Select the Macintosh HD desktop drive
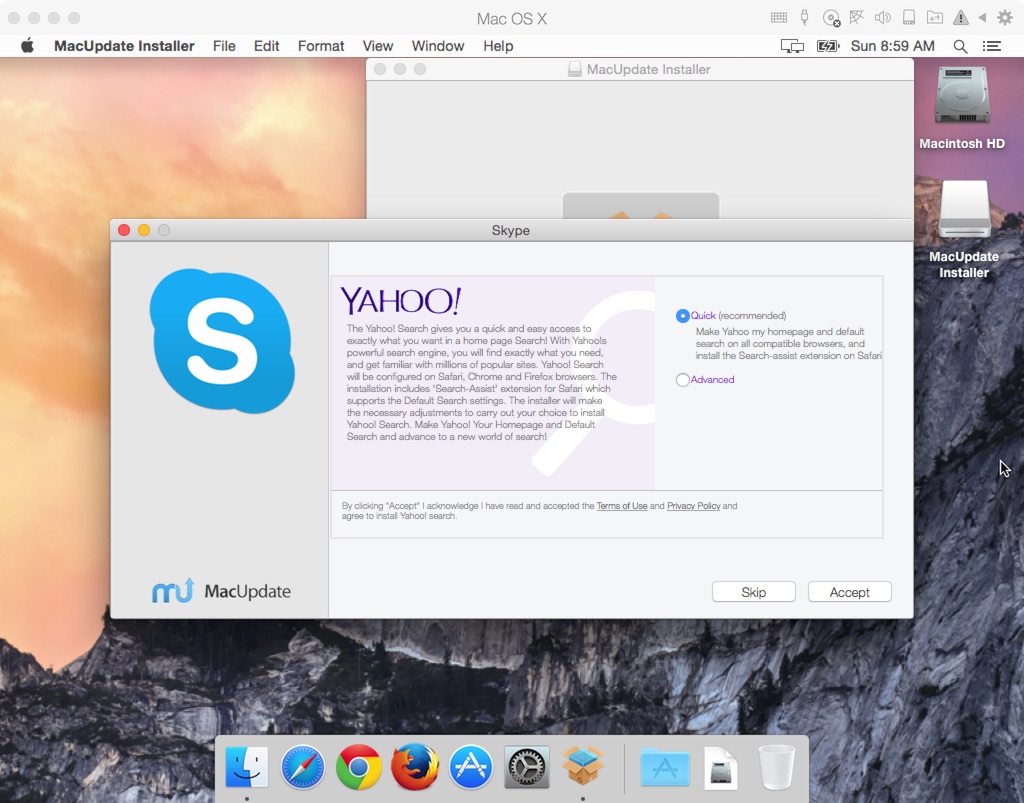This screenshot has height=803, width=1024. tap(962, 108)
